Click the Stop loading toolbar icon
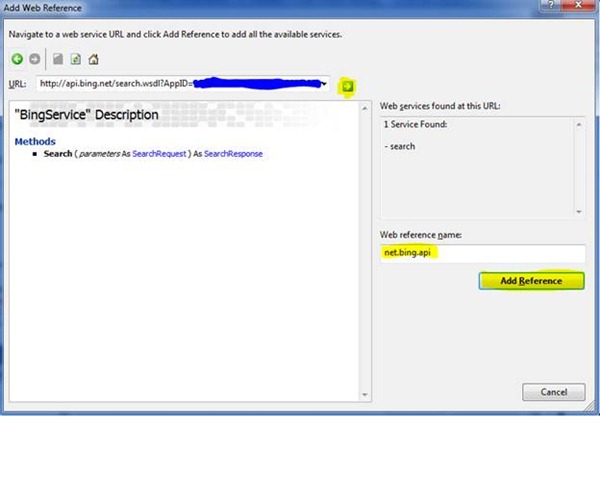Viewport: 600px width, 480px height. click(58, 59)
